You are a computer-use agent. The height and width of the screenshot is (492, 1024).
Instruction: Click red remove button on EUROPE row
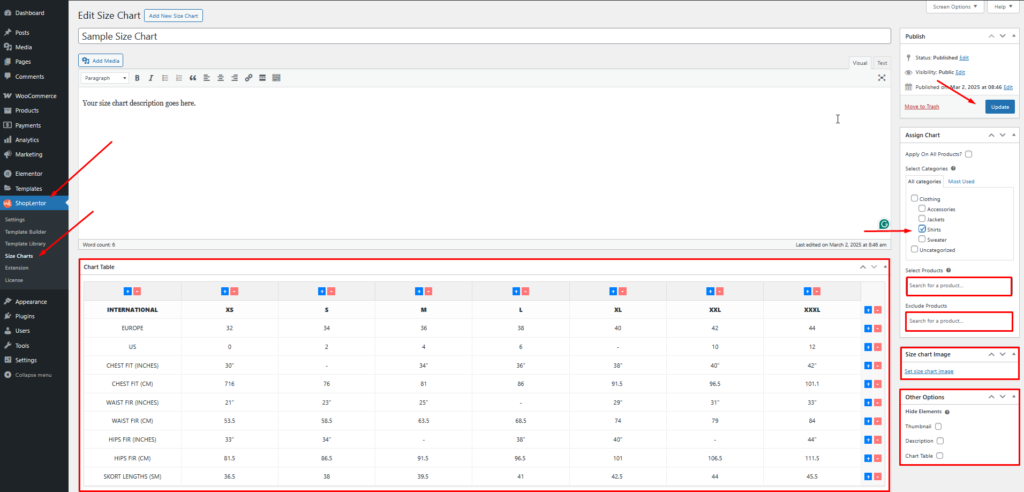coord(877,328)
